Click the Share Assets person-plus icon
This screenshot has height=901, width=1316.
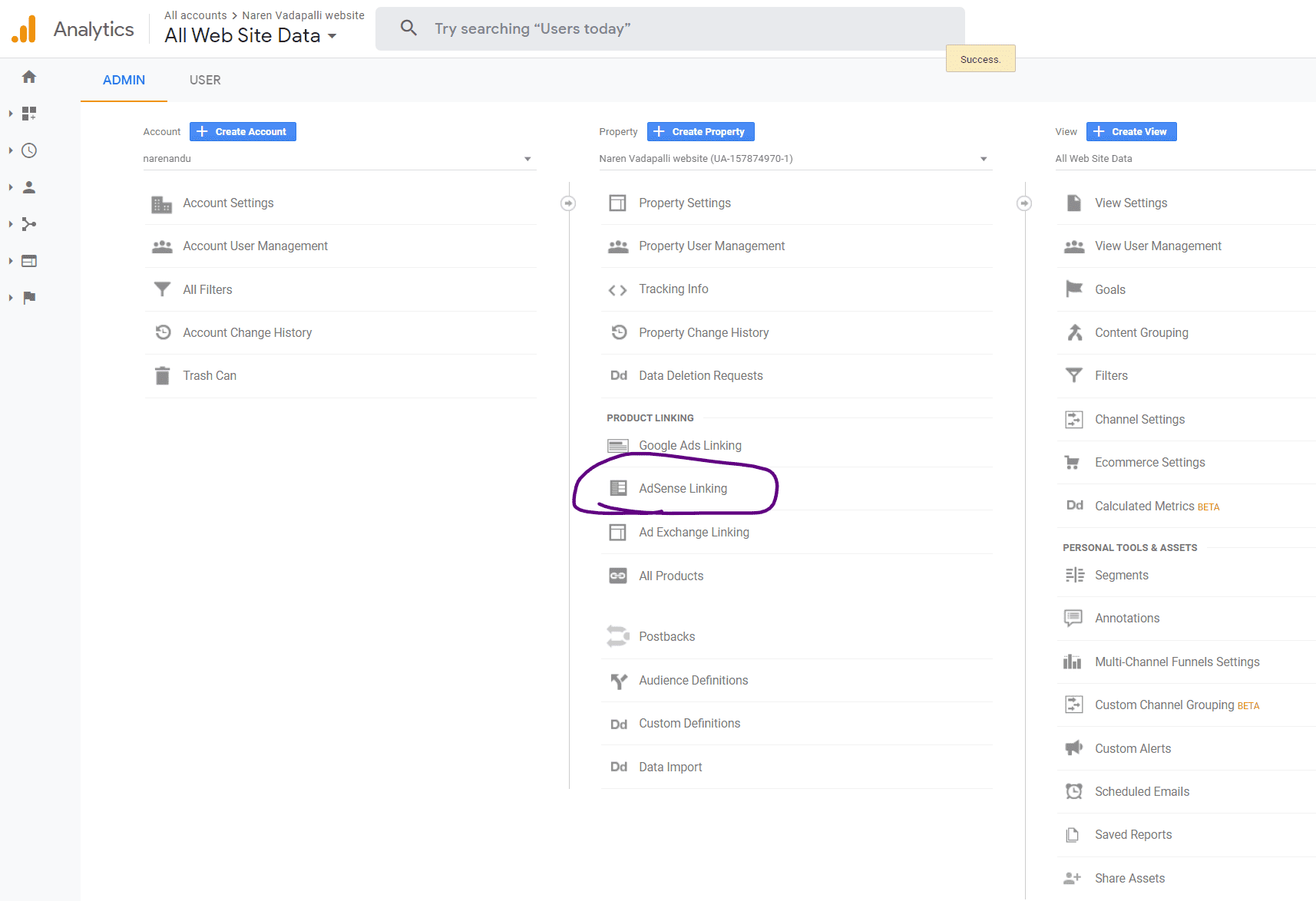tap(1073, 878)
